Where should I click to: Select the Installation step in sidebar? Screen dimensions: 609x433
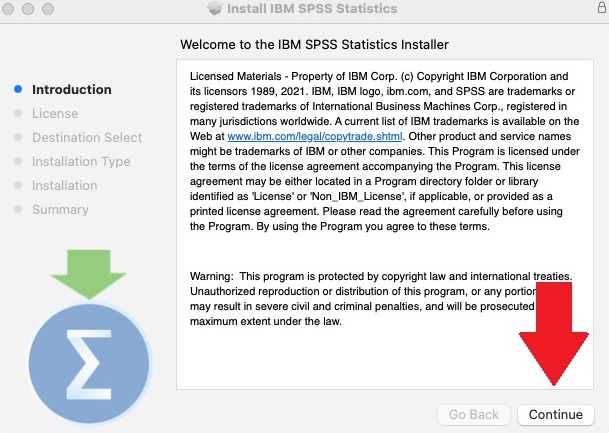(64, 185)
